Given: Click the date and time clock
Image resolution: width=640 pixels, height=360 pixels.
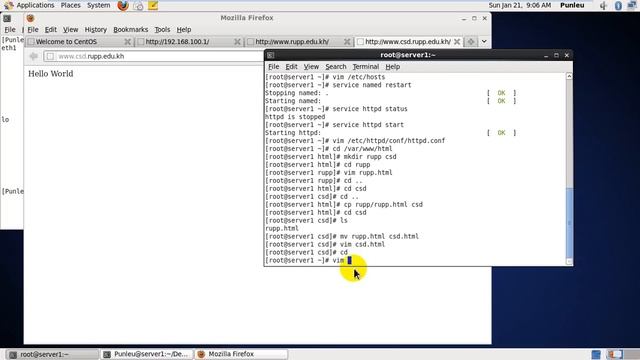Looking at the screenshot, I should click(x=520, y=5).
